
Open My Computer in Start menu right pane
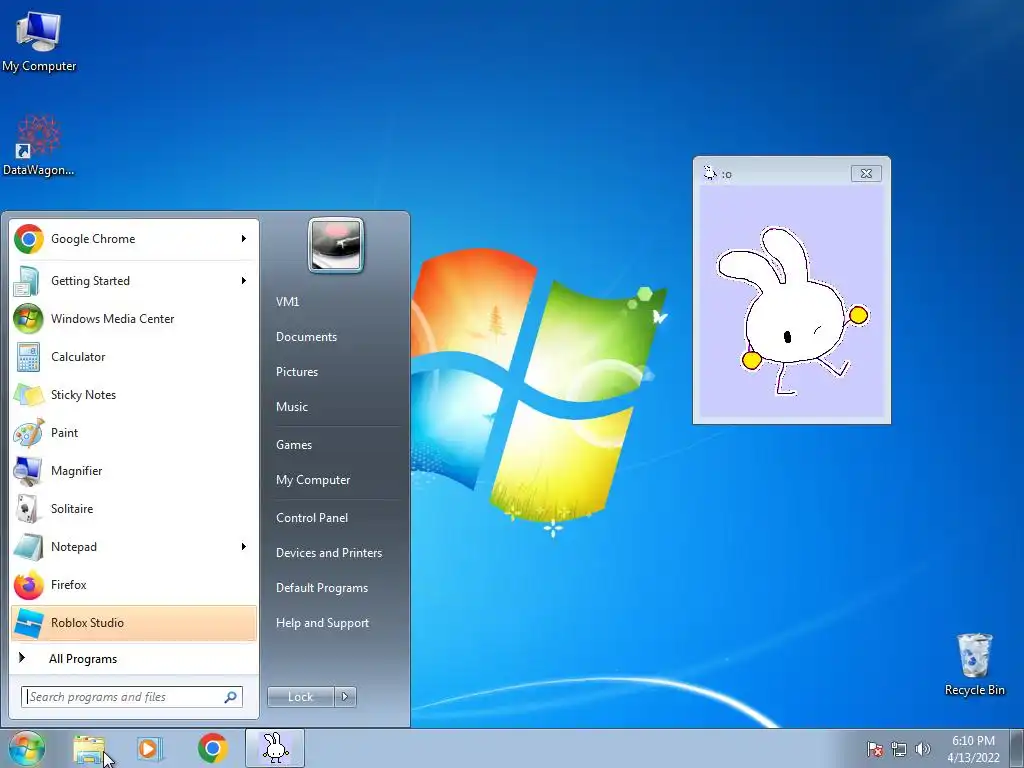tap(313, 480)
